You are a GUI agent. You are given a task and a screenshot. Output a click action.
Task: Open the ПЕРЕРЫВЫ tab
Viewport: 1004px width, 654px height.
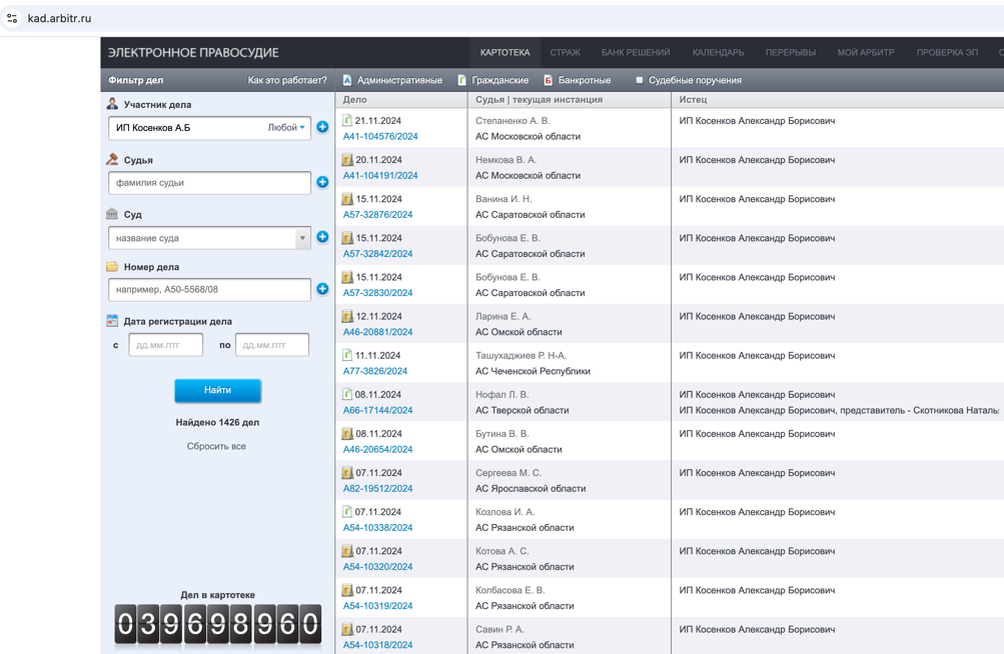[791, 53]
